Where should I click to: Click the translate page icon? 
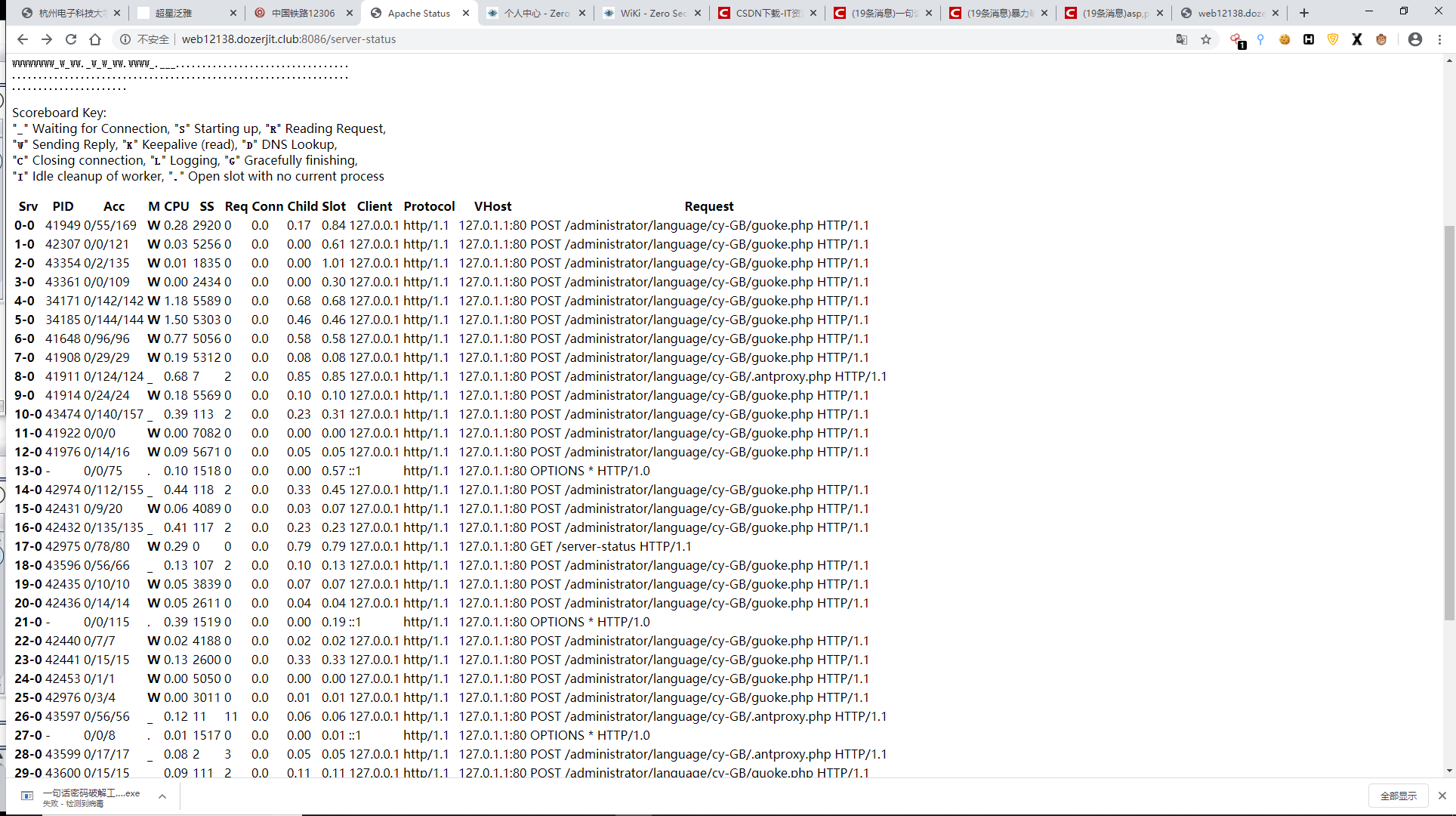coord(1182,39)
